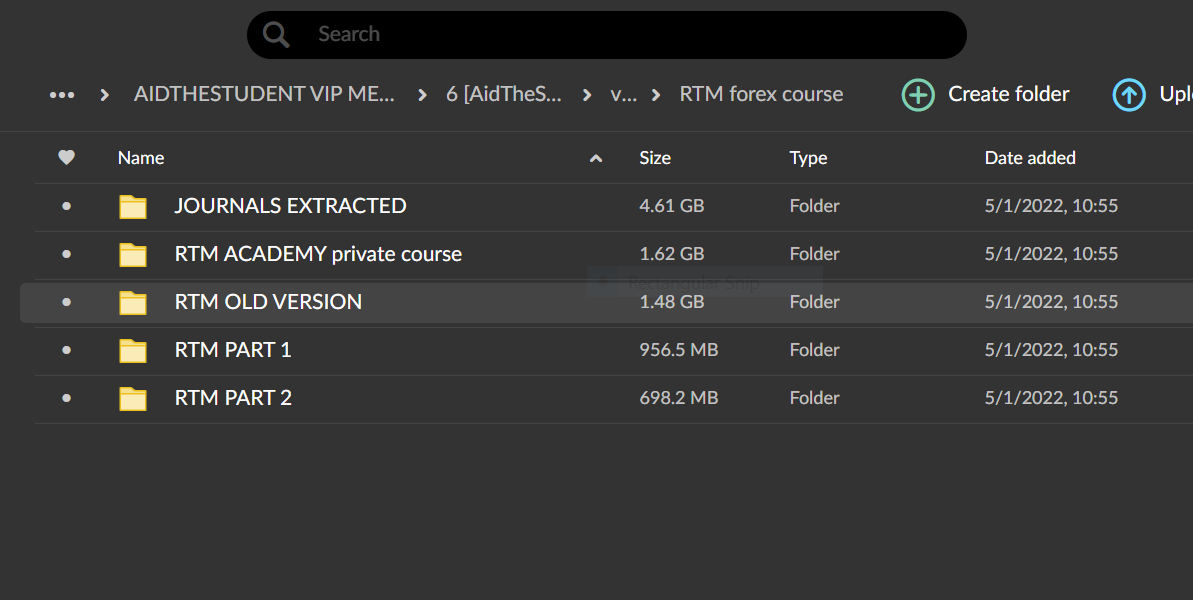The height and width of the screenshot is (600, 1193).
Task: Click the magnifying glass search icon
Action: click(276, 35)
